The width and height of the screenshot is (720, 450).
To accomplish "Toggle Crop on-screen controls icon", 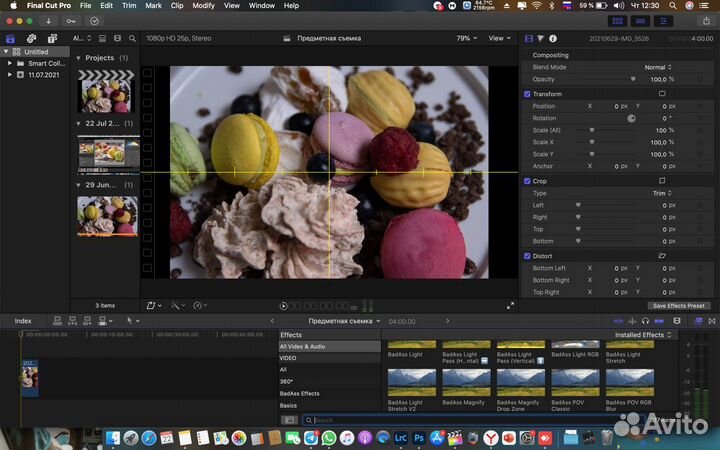I will click(x=662, y=181).
